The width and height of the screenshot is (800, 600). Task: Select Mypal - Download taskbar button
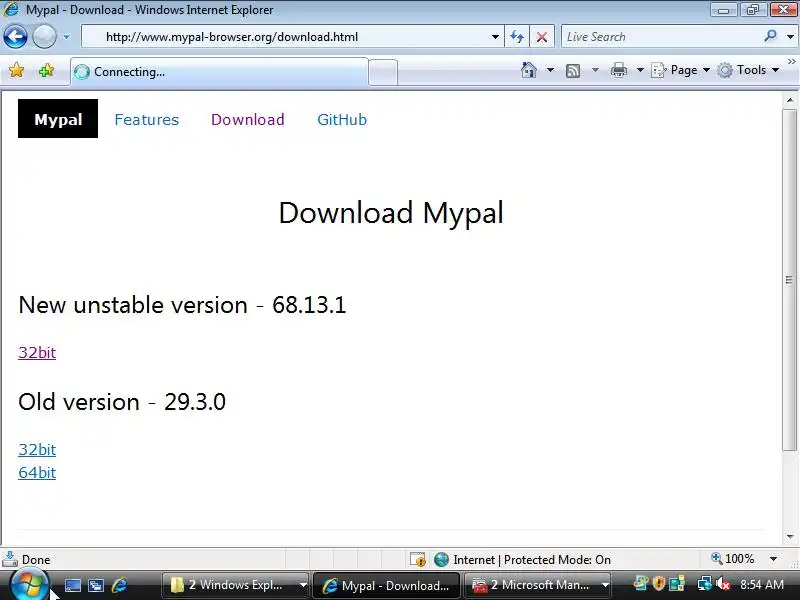click(386, 585)
